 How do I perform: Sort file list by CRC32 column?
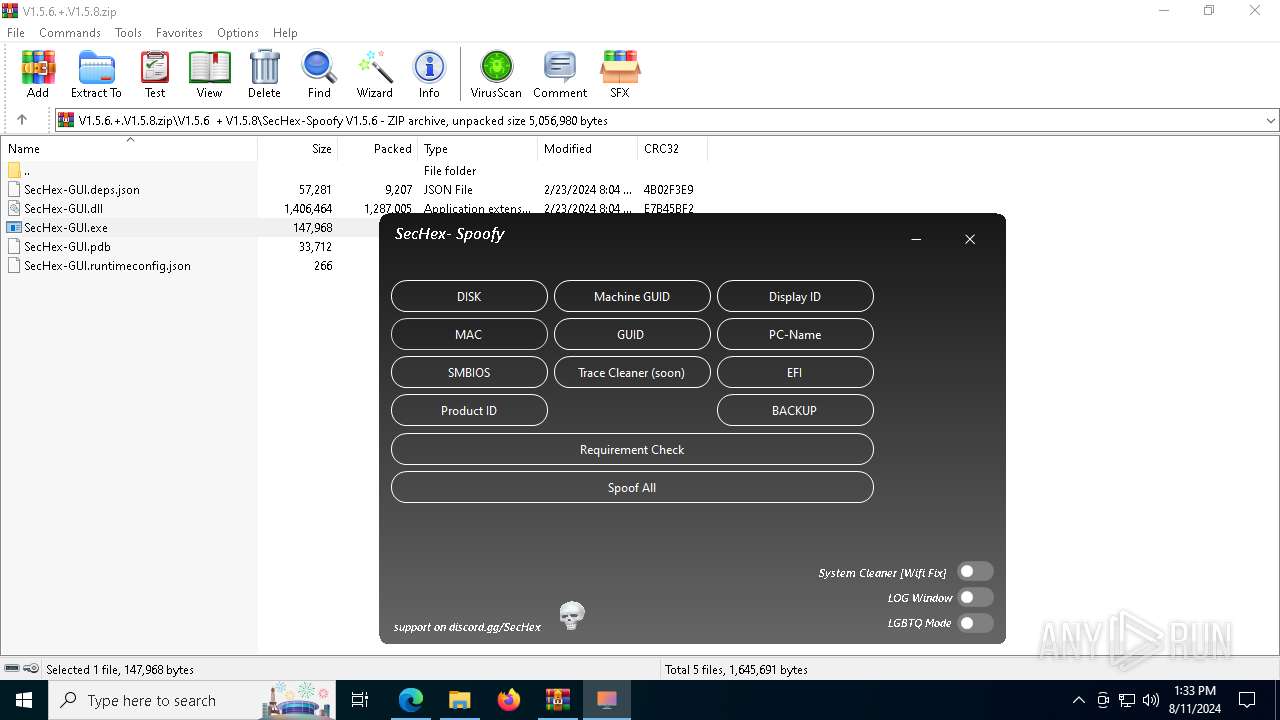(x=672, y=148)
